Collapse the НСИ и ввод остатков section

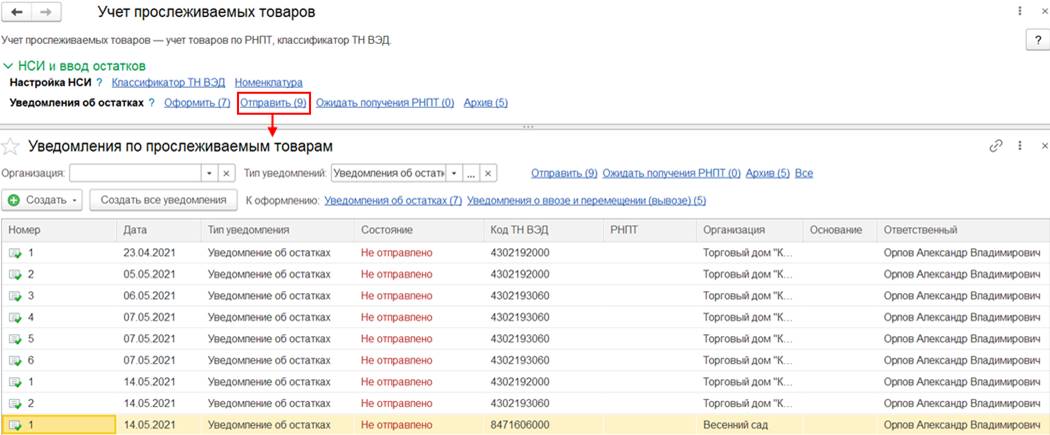click(8, 65)
